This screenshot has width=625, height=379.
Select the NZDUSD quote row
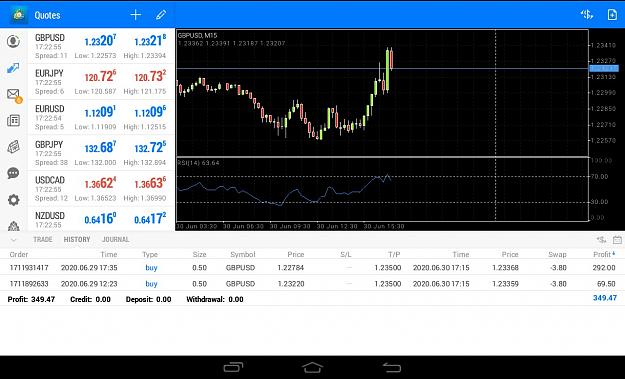101,219
